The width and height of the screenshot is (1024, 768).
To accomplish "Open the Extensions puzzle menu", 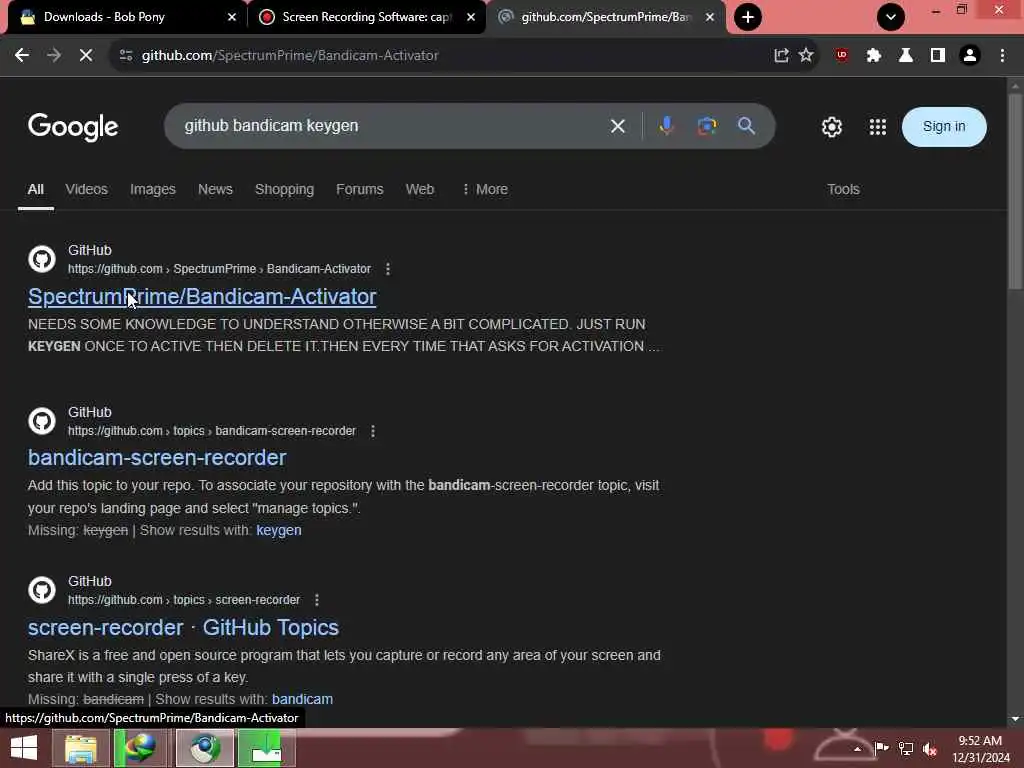I will [x=874, y=56].
